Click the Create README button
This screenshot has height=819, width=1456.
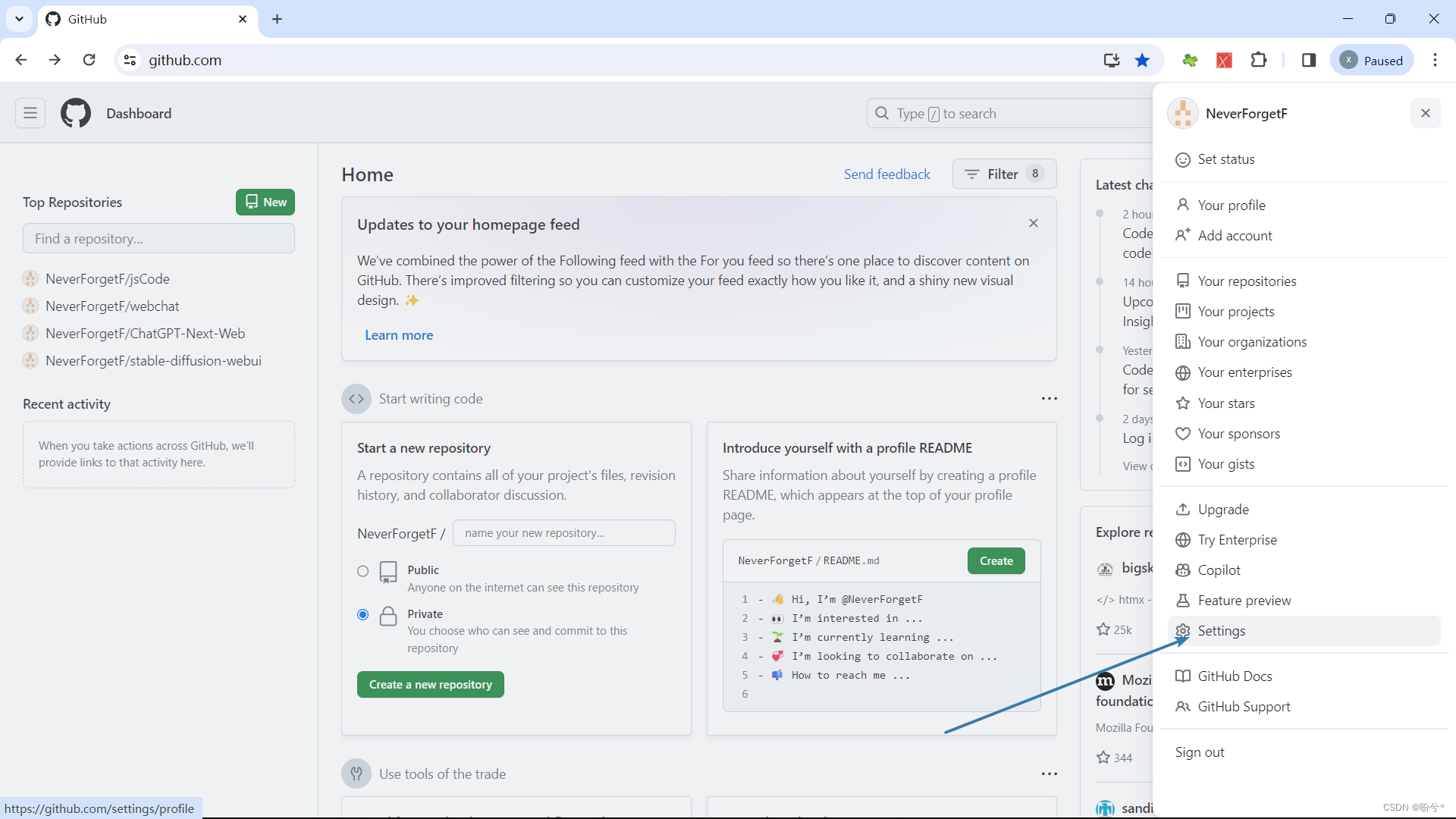pos(996,561)
